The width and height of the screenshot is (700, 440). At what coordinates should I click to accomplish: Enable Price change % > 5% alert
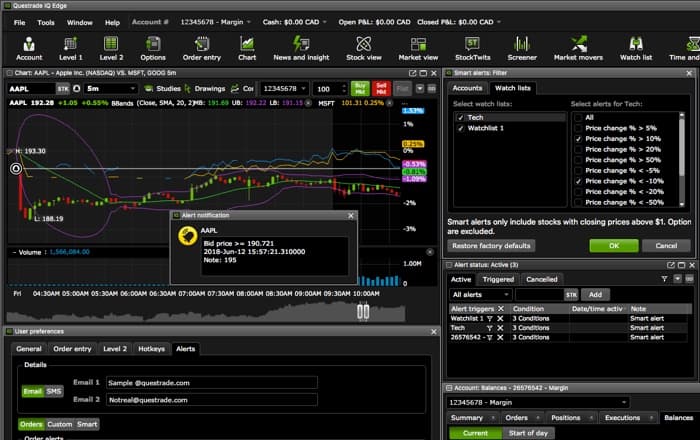[578, 128]
